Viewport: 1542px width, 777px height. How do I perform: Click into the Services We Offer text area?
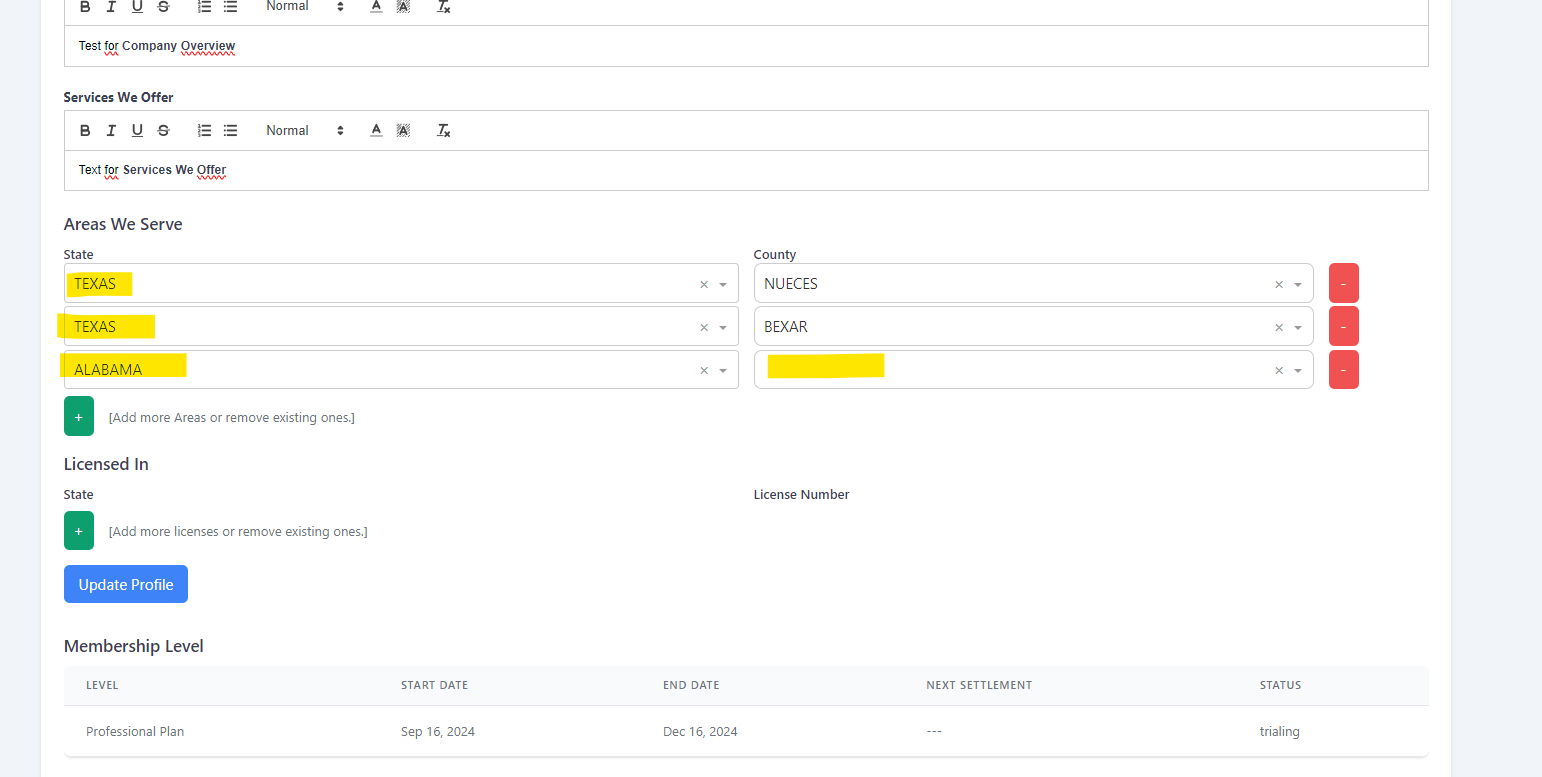pos(745,171)
